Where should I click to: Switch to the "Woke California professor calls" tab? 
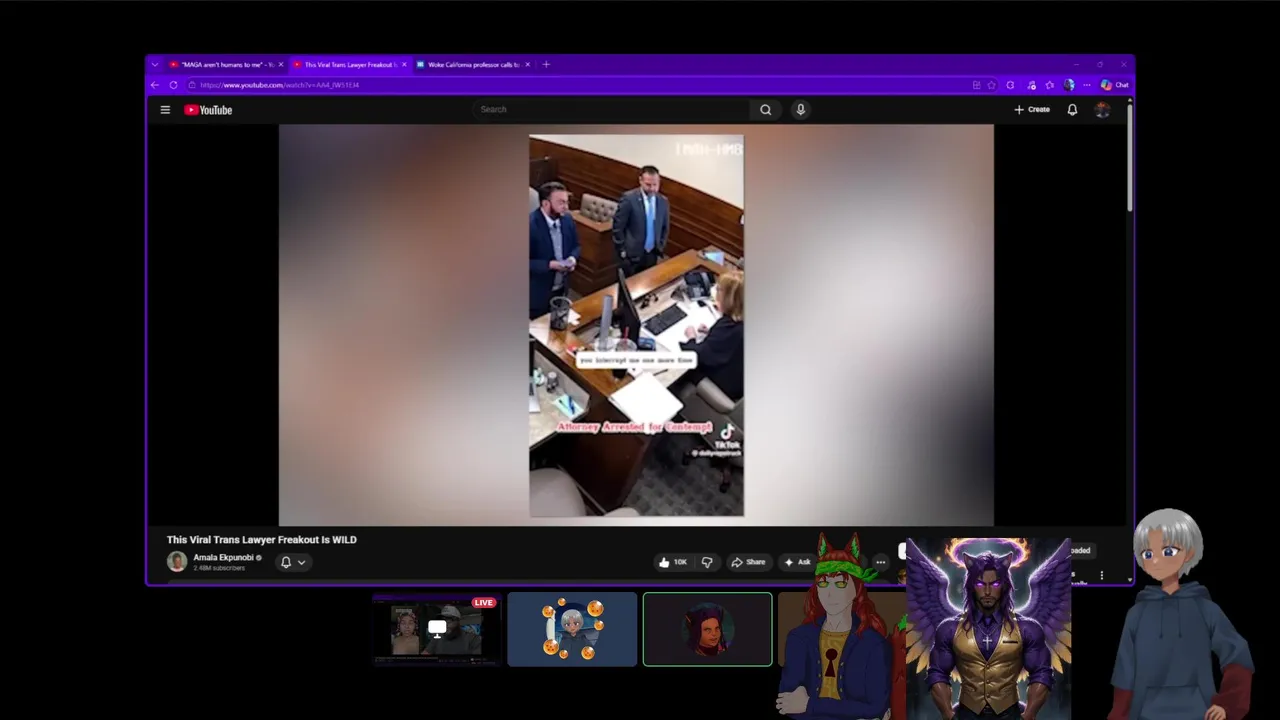point(472,65)
